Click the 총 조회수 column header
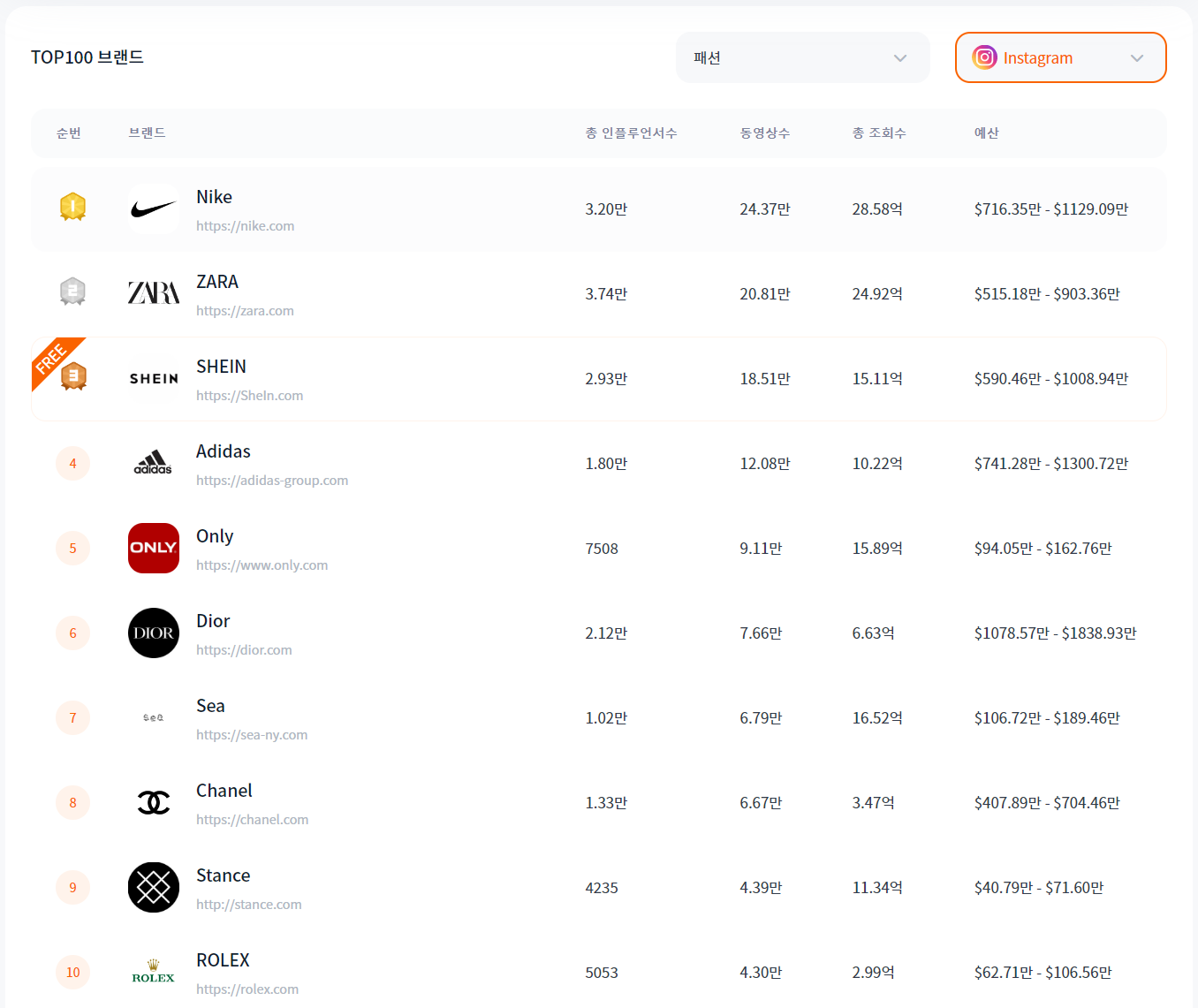The image size is (1198, 1008). click(x=879, y=133)
